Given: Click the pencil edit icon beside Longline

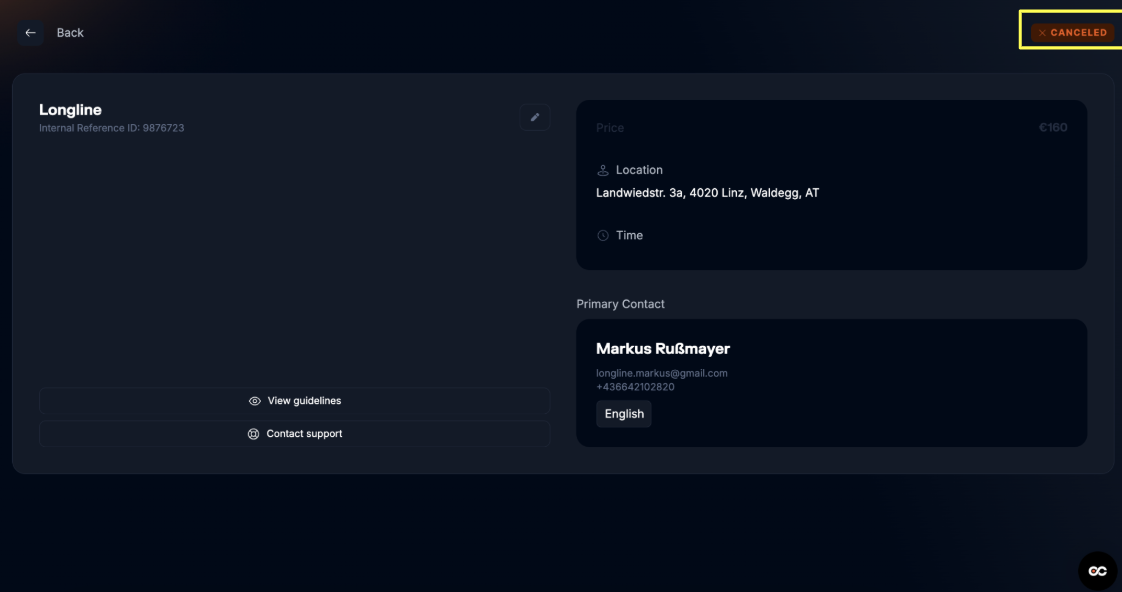Looking at the screenshot, I should point(535,118).
